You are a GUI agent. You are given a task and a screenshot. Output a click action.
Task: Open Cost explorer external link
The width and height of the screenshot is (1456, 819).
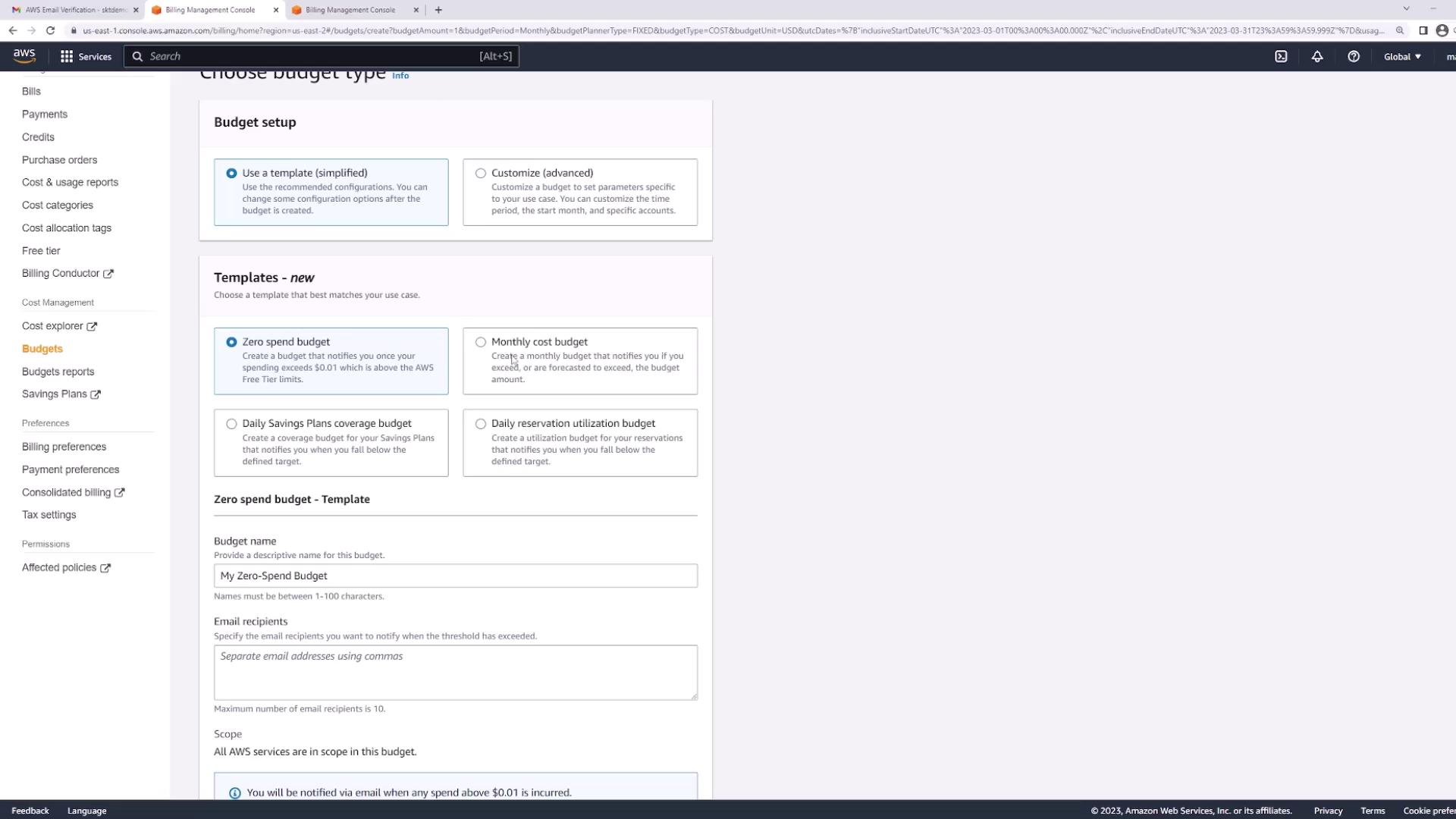click(59, 326)
